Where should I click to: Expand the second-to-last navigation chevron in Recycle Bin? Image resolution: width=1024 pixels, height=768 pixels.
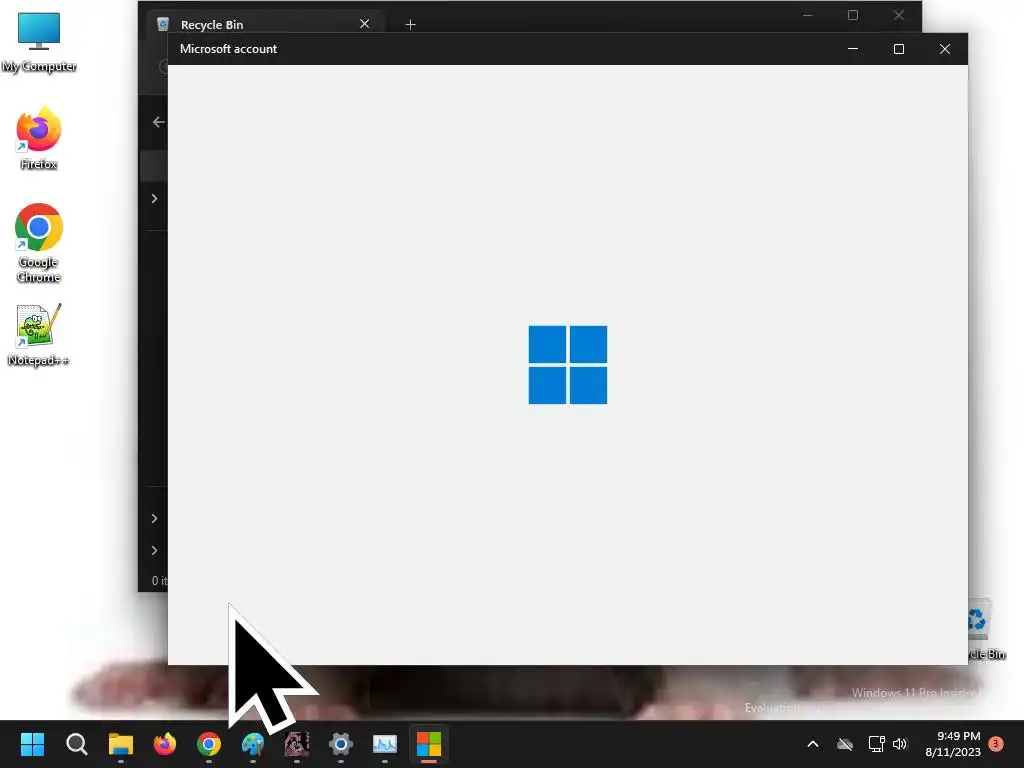coord(155,519)
